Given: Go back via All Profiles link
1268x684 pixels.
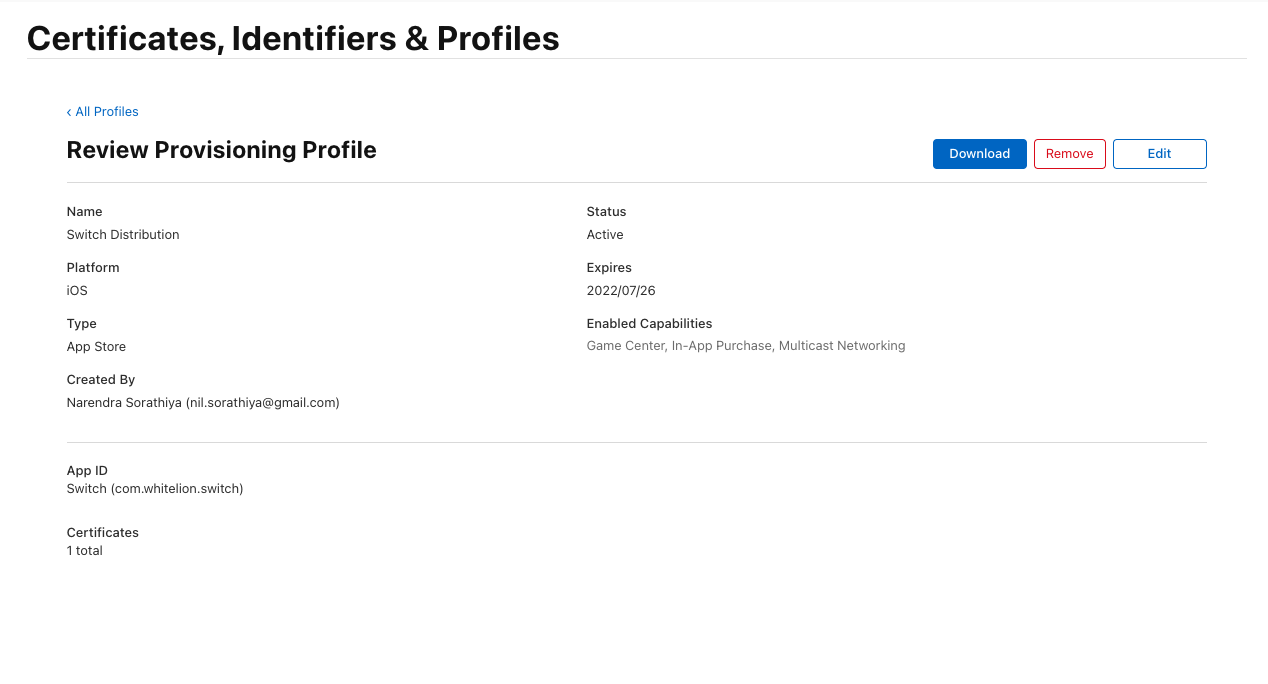Looking at the screenshot, I should (x=106, y=112).
